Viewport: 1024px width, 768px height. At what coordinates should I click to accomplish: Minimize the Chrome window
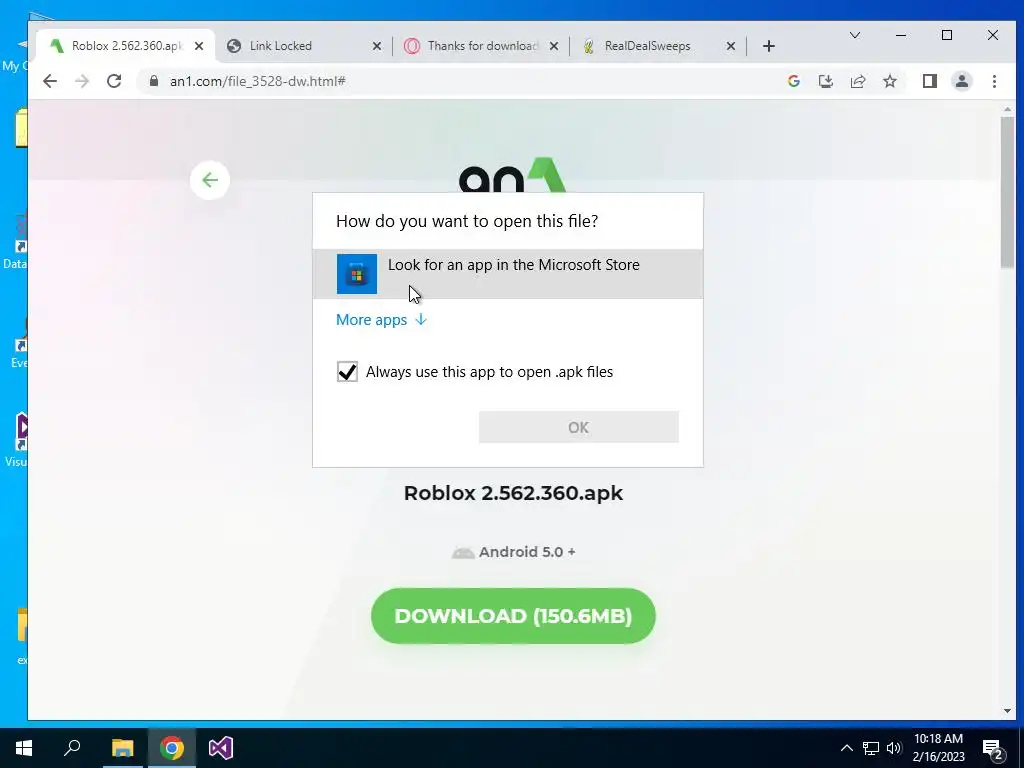click(901, 35)
